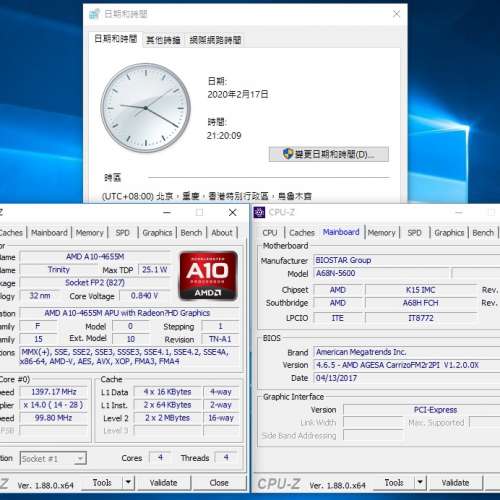The height and width of the screenshot is (500, 500).
Task: Click the time text 21:20:09
Action: click(x=224, y=136)
